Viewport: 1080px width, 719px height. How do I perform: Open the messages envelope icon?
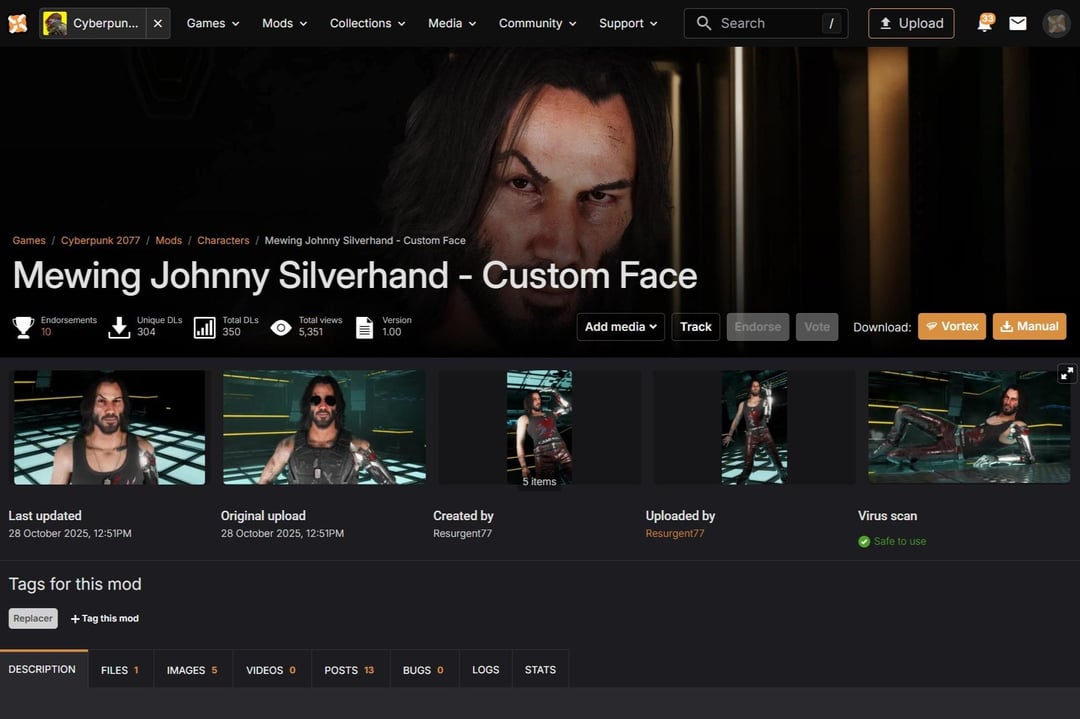pos(1017,23)
